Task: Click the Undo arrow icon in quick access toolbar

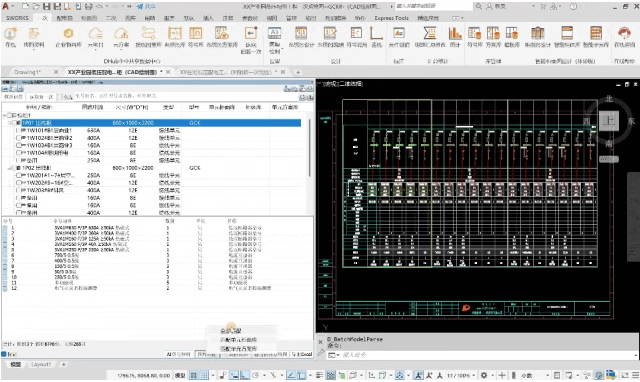Action: point(100,7)
